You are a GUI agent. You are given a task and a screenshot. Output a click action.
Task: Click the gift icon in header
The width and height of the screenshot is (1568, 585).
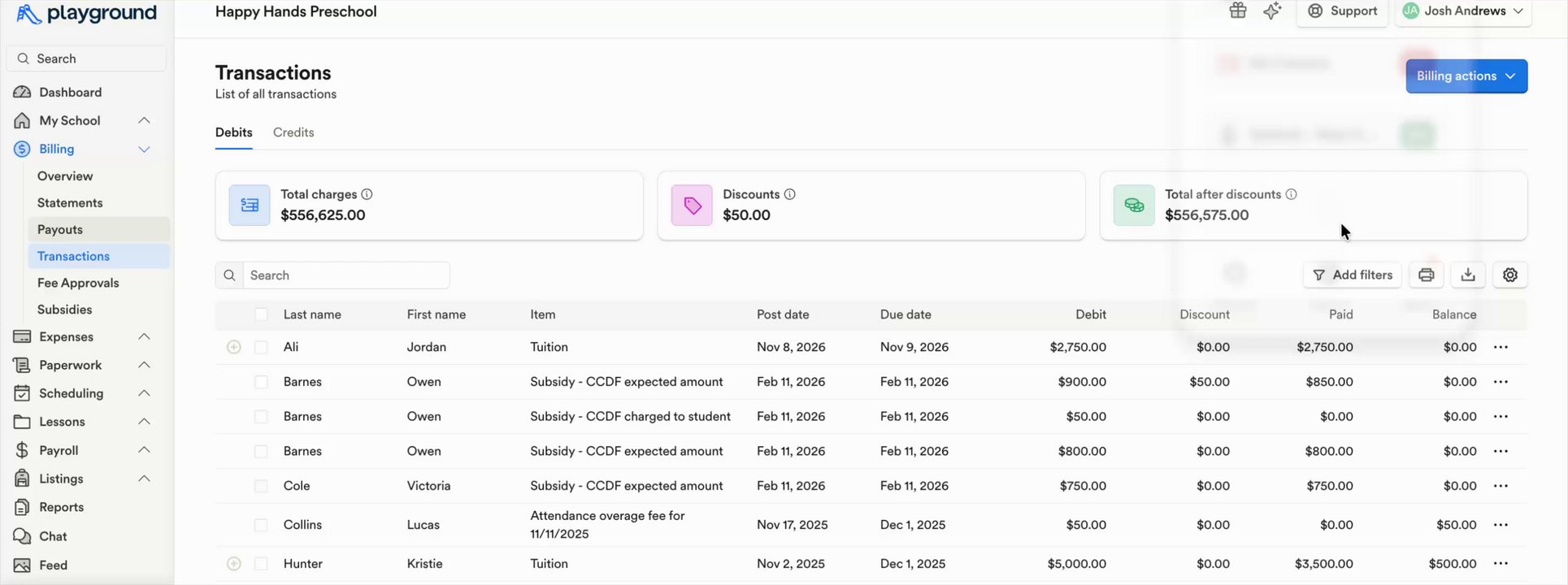1238,11
